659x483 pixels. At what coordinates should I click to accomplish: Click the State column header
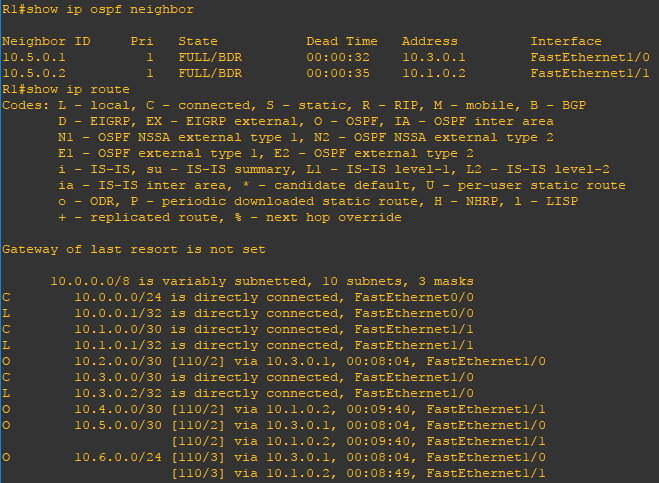click(x=198, y=41)
